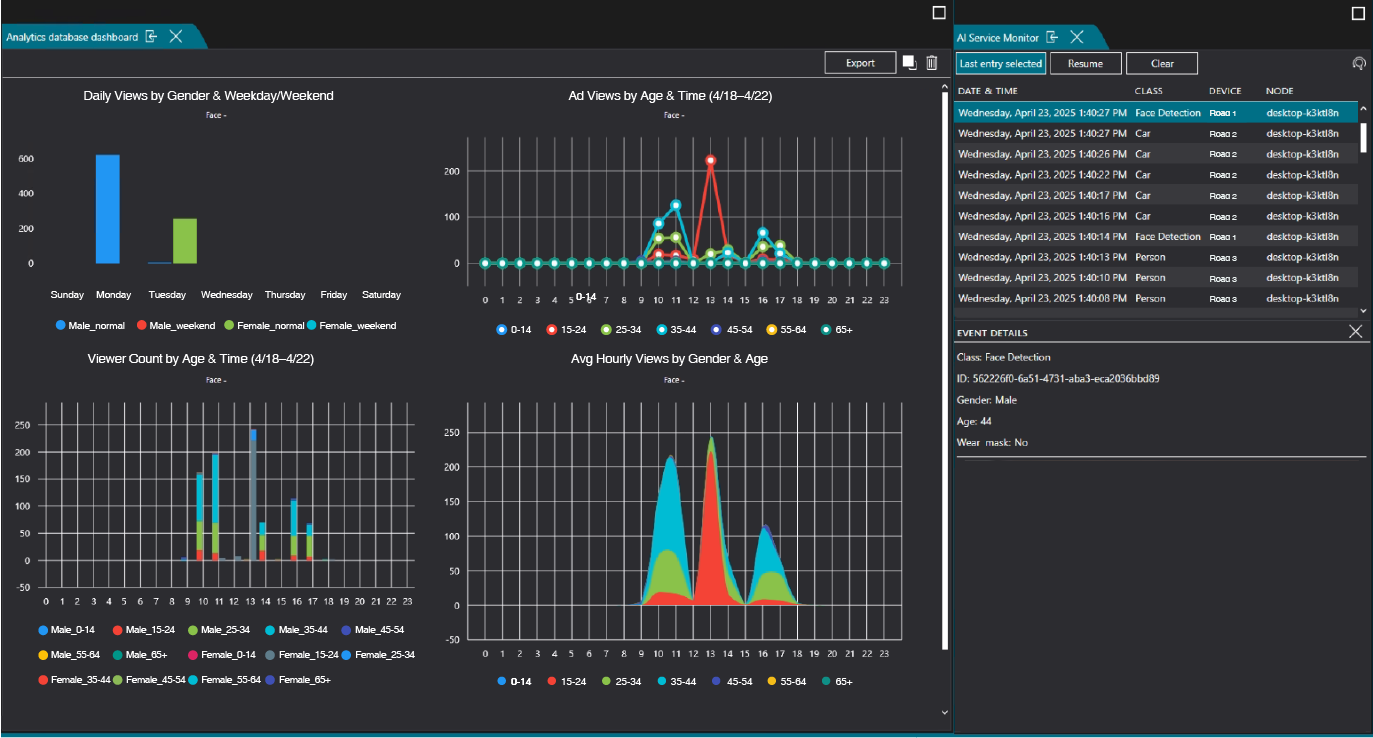1373x738 pixels.
Task: Click the delete (trash) icon in dashboard toolbar
Action: point(931,63)
